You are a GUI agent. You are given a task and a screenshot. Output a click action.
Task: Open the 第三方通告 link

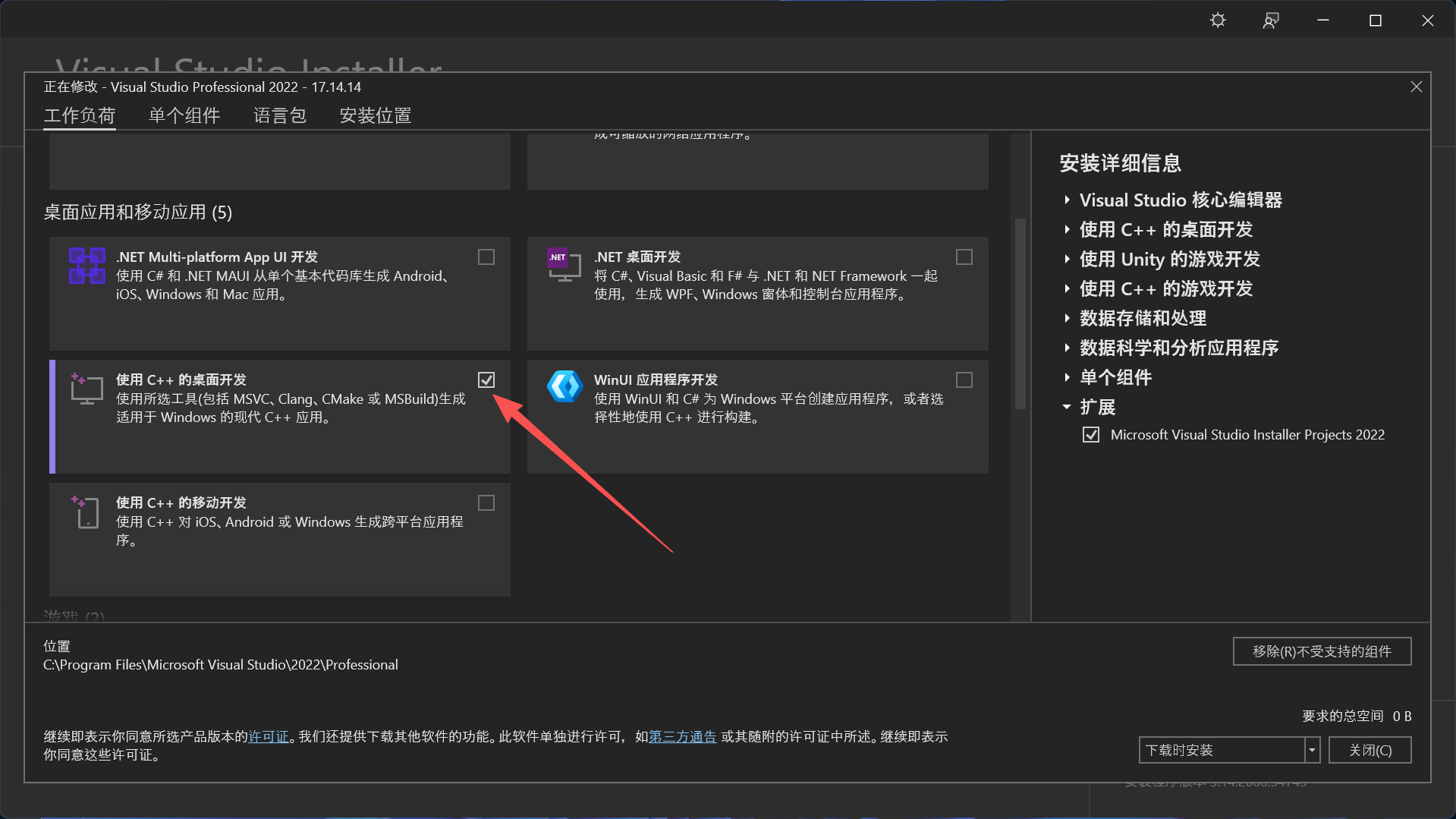pyautogui.click(x=682, y=736)
